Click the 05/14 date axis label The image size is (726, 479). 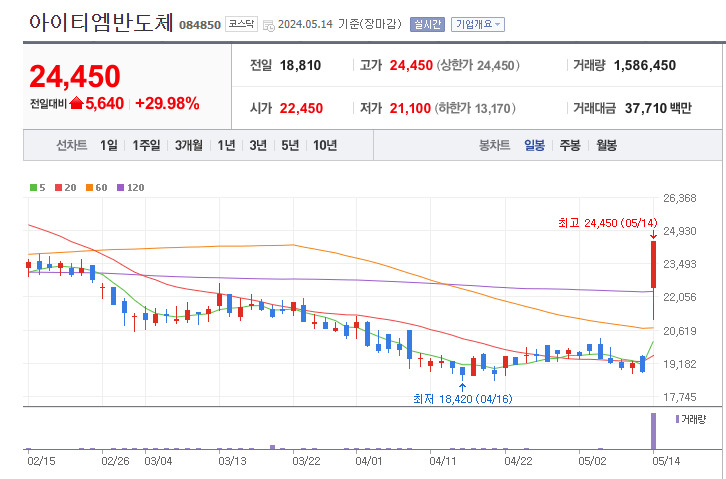[x=666, y=461]
